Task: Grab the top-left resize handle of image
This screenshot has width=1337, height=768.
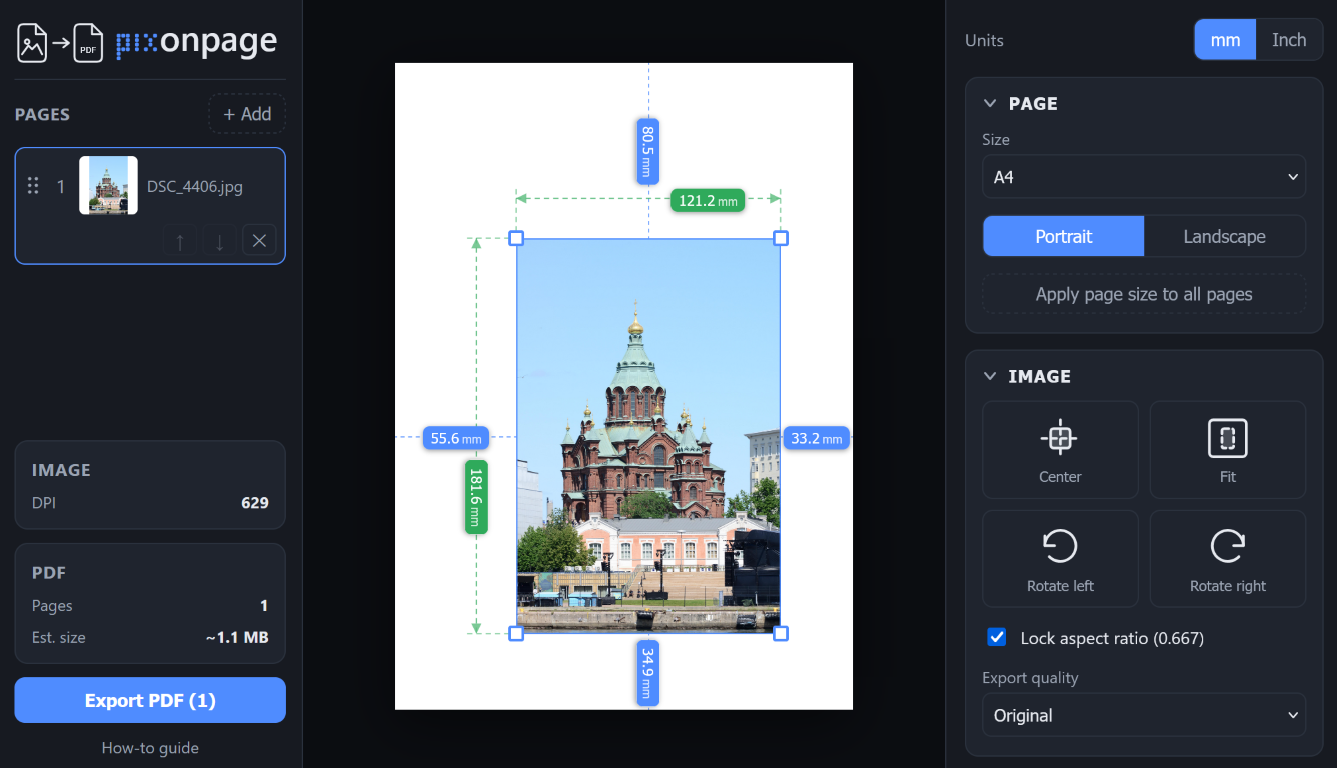Action: pyautogui.click(x=516, y=238)
